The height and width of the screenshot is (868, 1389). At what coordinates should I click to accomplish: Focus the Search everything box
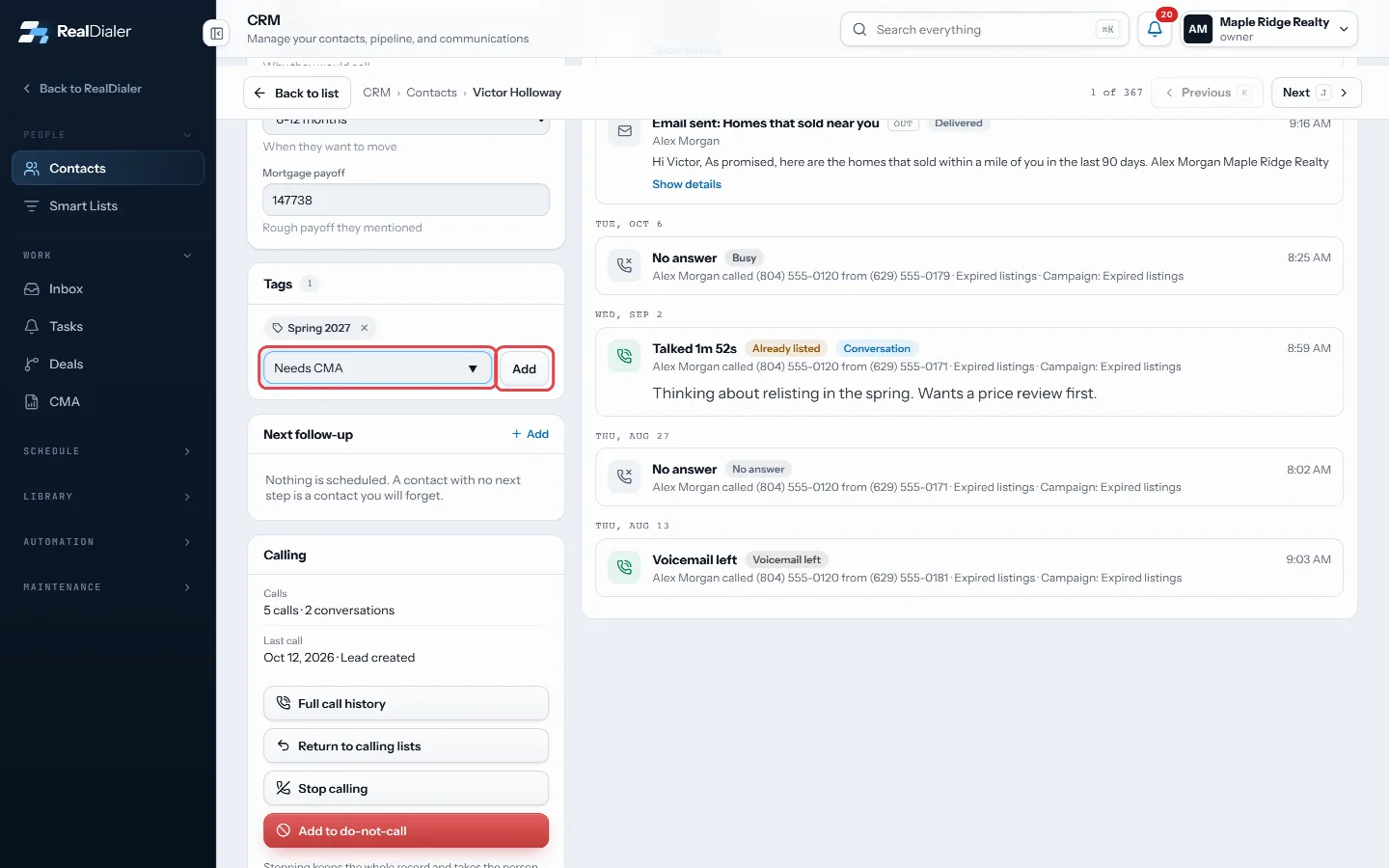985,29
